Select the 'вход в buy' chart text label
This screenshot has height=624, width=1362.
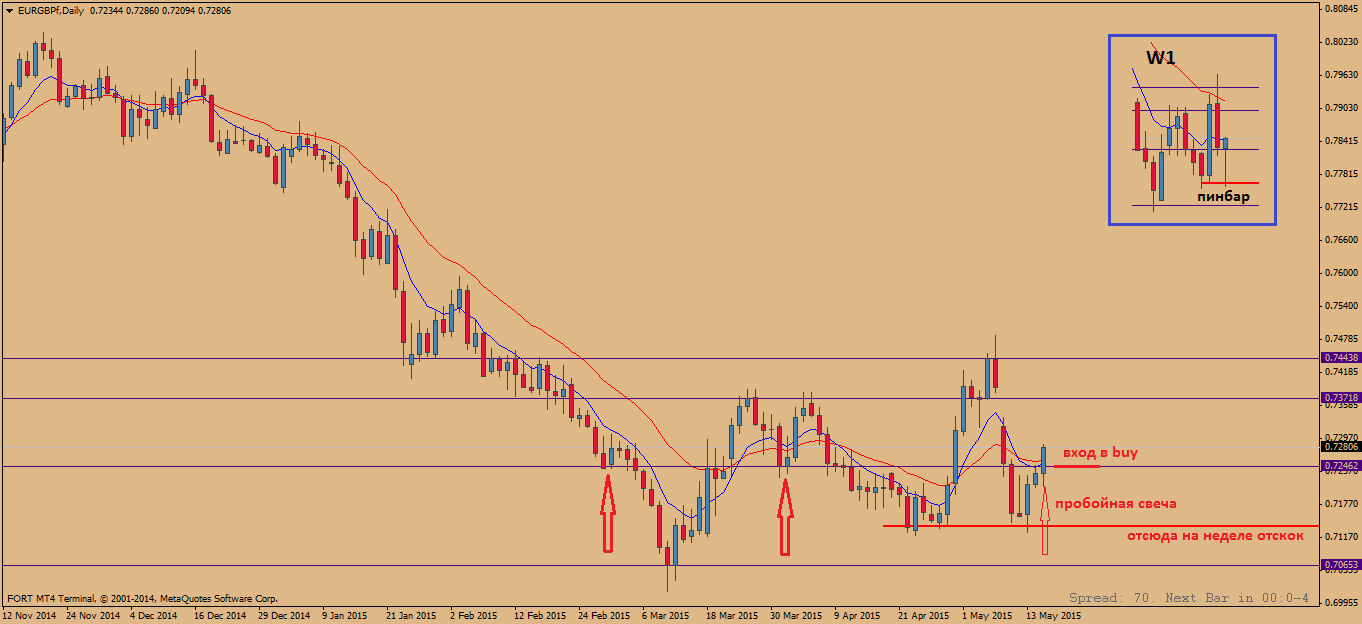click(1100, 453)
